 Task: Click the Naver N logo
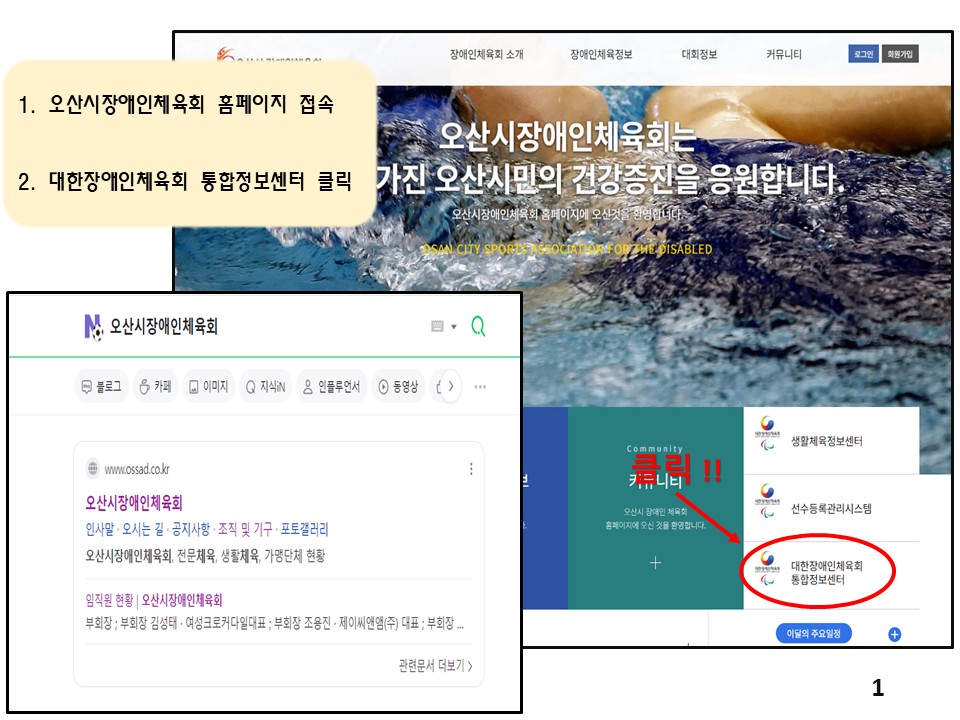[93, 326]
